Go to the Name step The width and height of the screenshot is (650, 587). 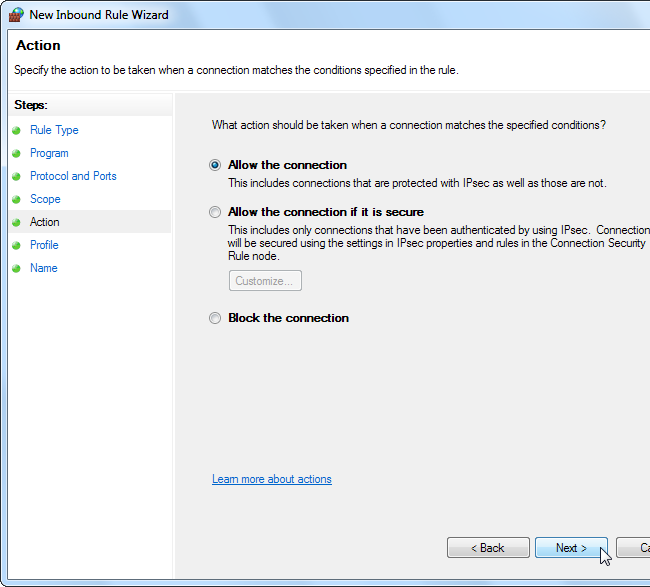(x=43, y=268)
